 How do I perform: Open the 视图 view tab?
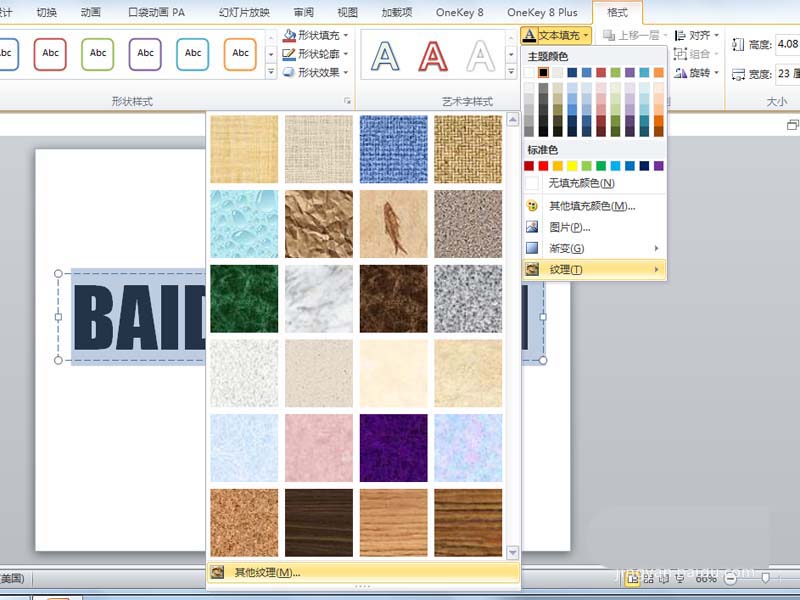[347, 12]
